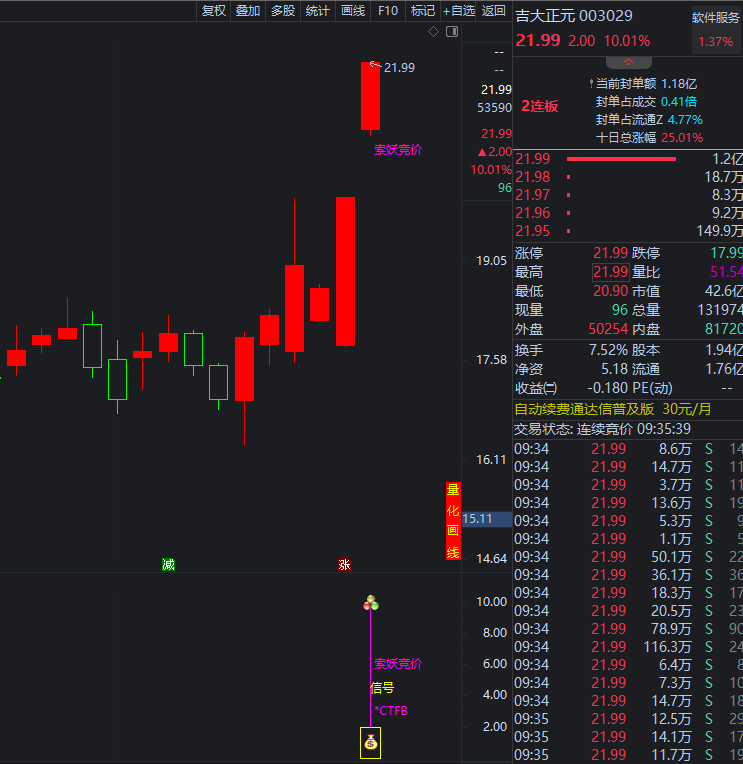The height and width of the screenshot is (764, 743).
Task: Click the colored balls indicator icon
Action: [x=371, y=603]
